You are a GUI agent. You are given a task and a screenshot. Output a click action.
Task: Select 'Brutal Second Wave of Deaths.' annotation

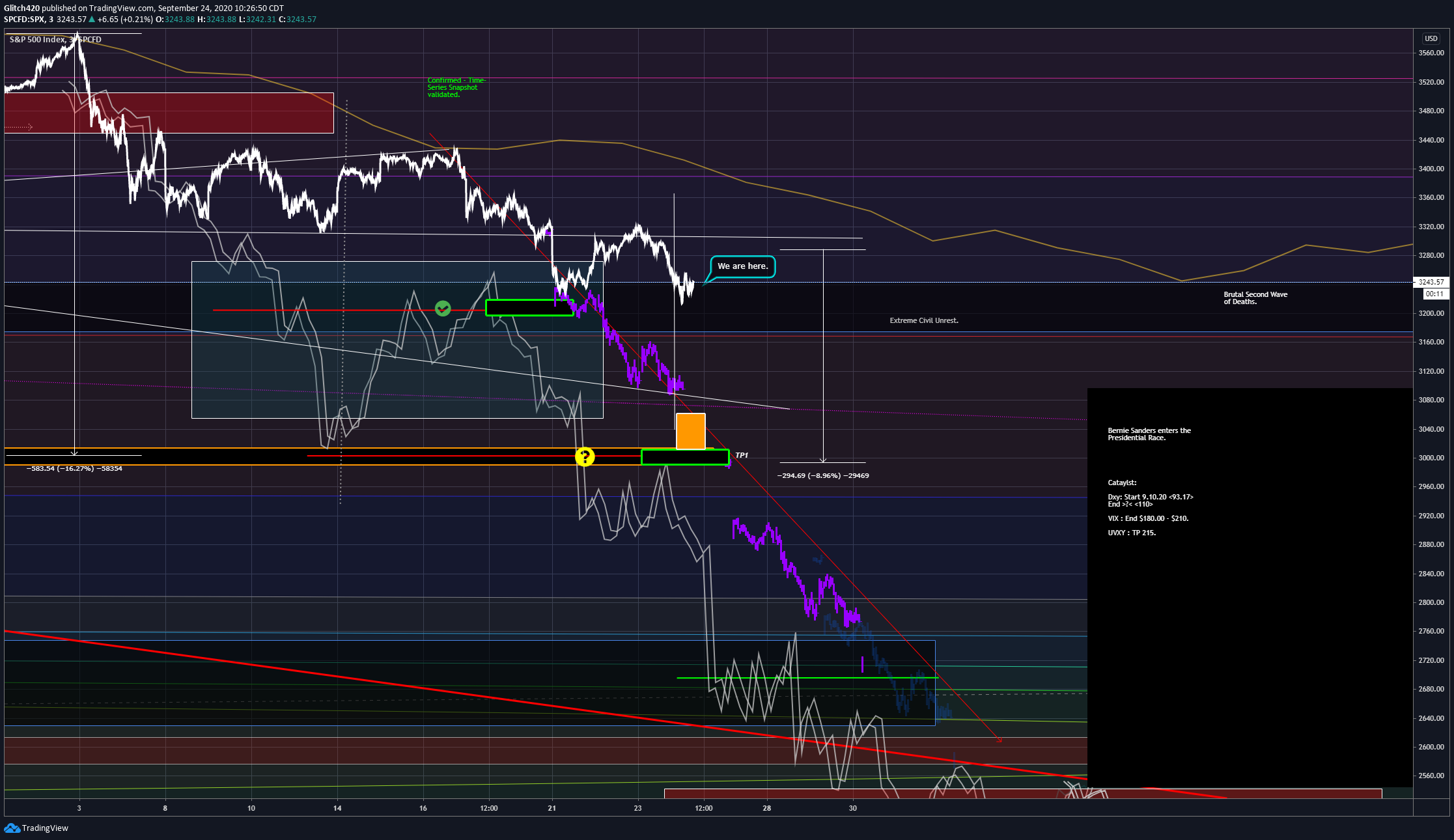click(x=1255, y=298)
